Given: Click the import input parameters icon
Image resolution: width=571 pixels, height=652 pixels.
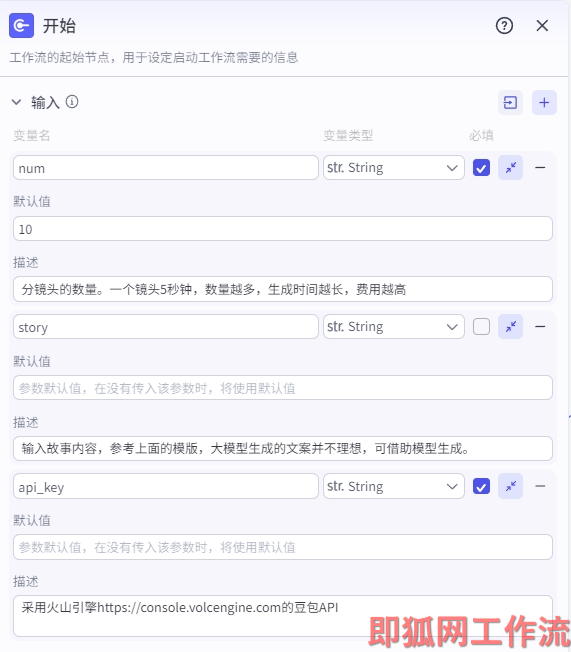Looking at the screenshot, I should 510,102.
